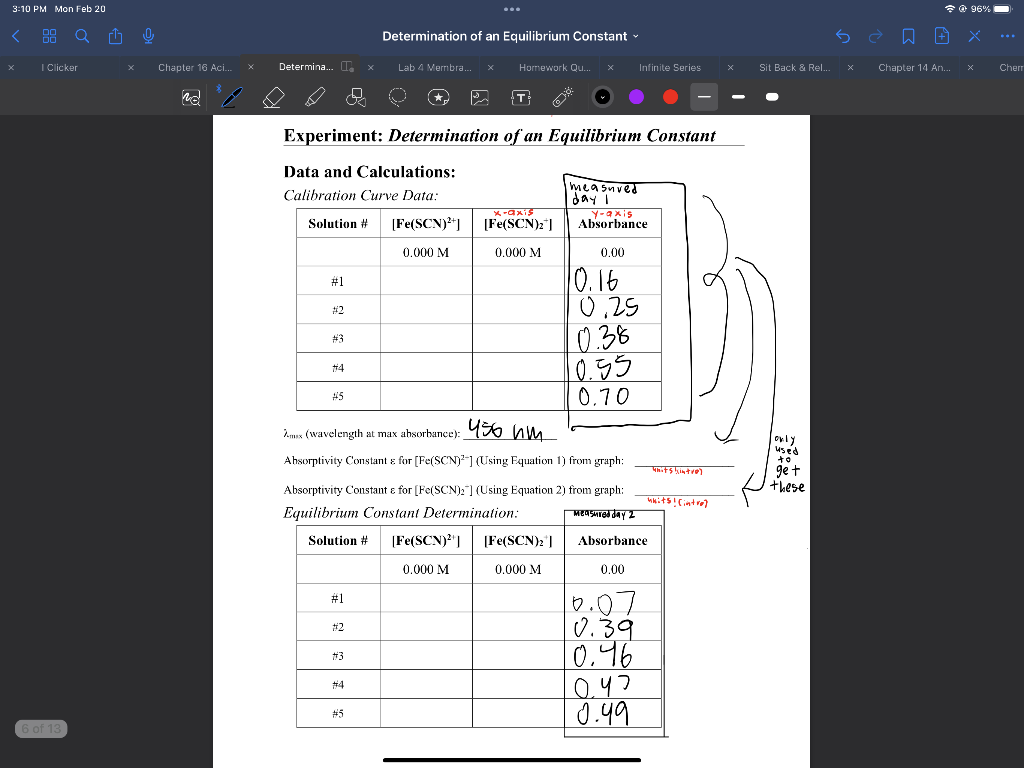
Task: Toggle the zoom/magnifier tool
Action: (x=192, y=97)
